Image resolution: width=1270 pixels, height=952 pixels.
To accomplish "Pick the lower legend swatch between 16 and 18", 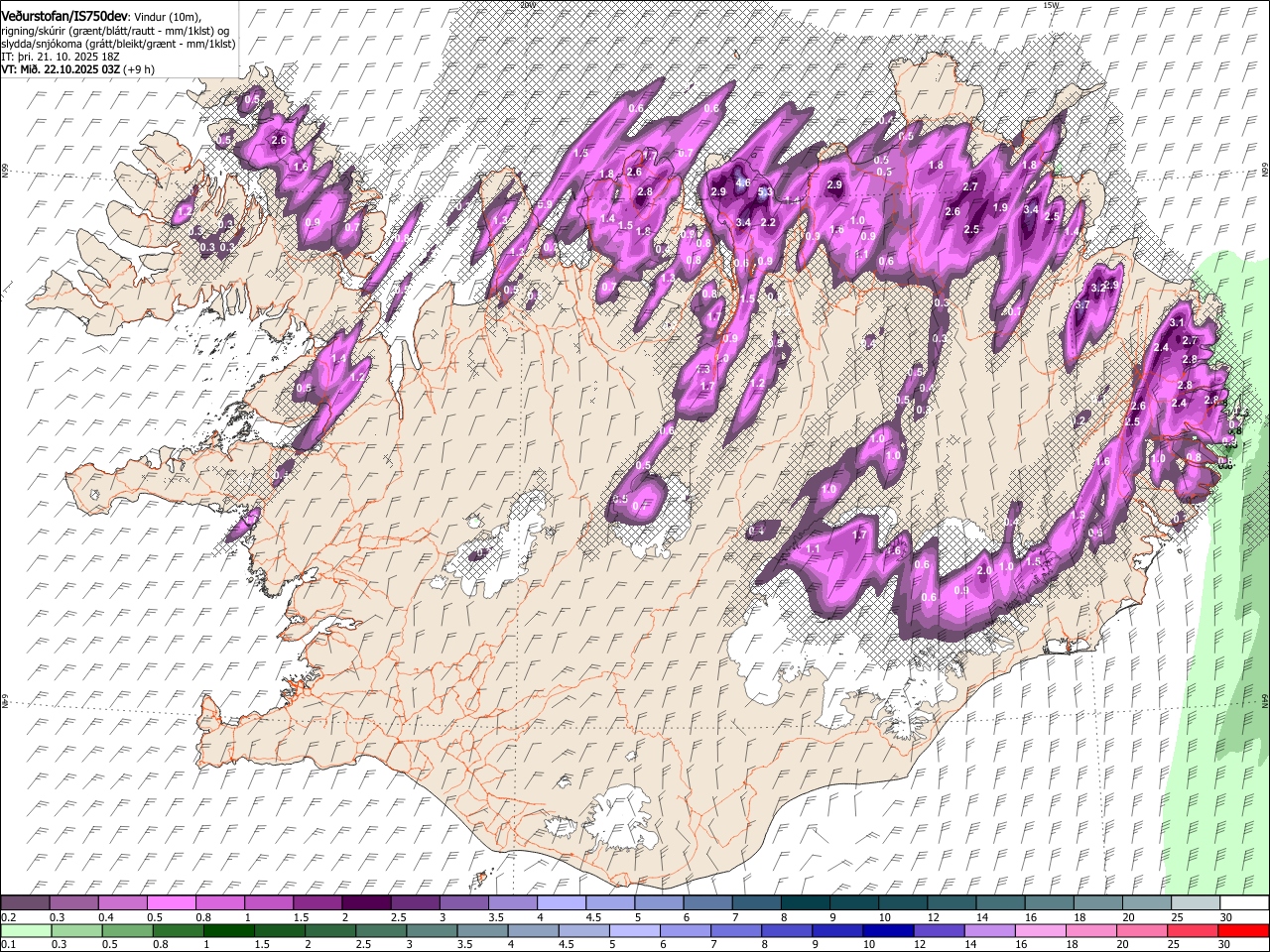I will tap(1041, 931).
